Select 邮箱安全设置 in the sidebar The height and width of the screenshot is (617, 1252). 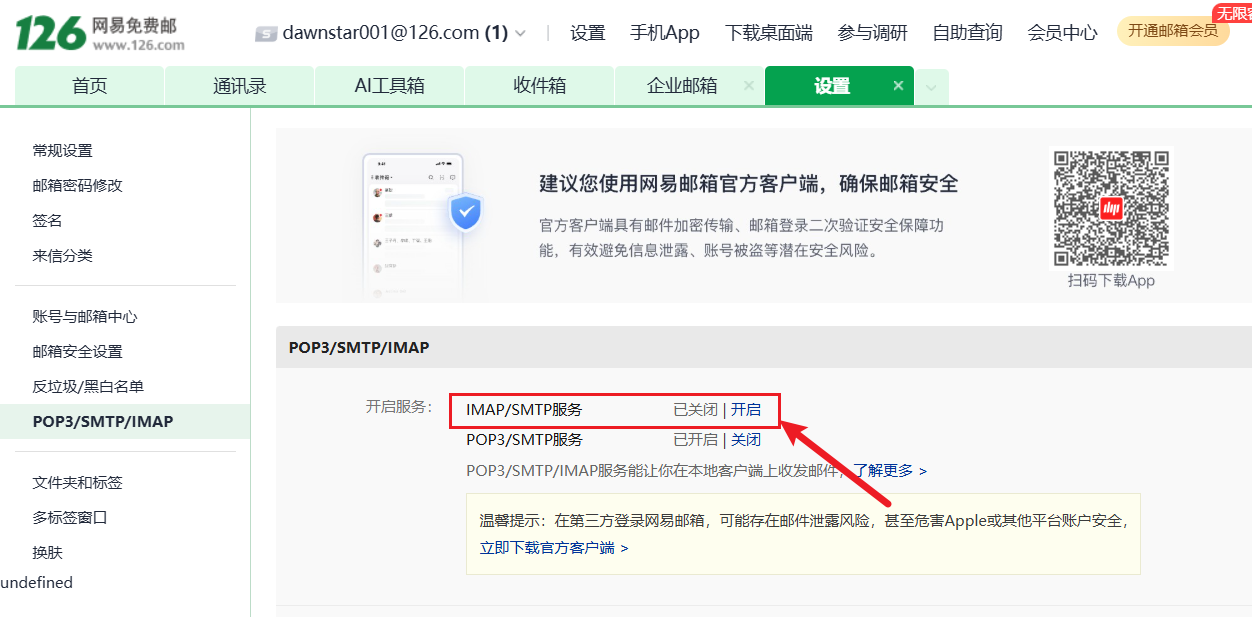point(77,352)
